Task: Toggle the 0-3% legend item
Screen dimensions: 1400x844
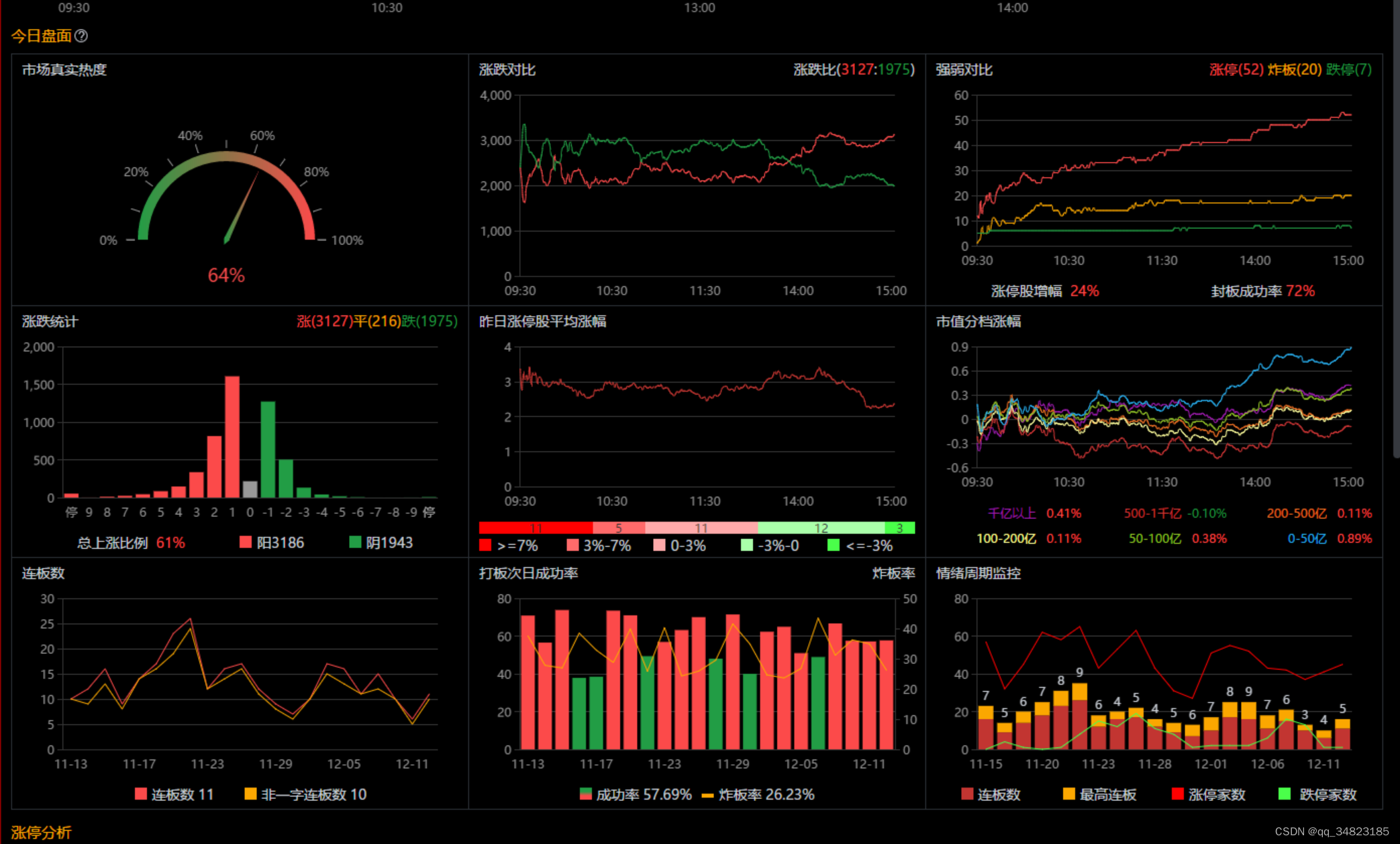Action: [679, 545]
